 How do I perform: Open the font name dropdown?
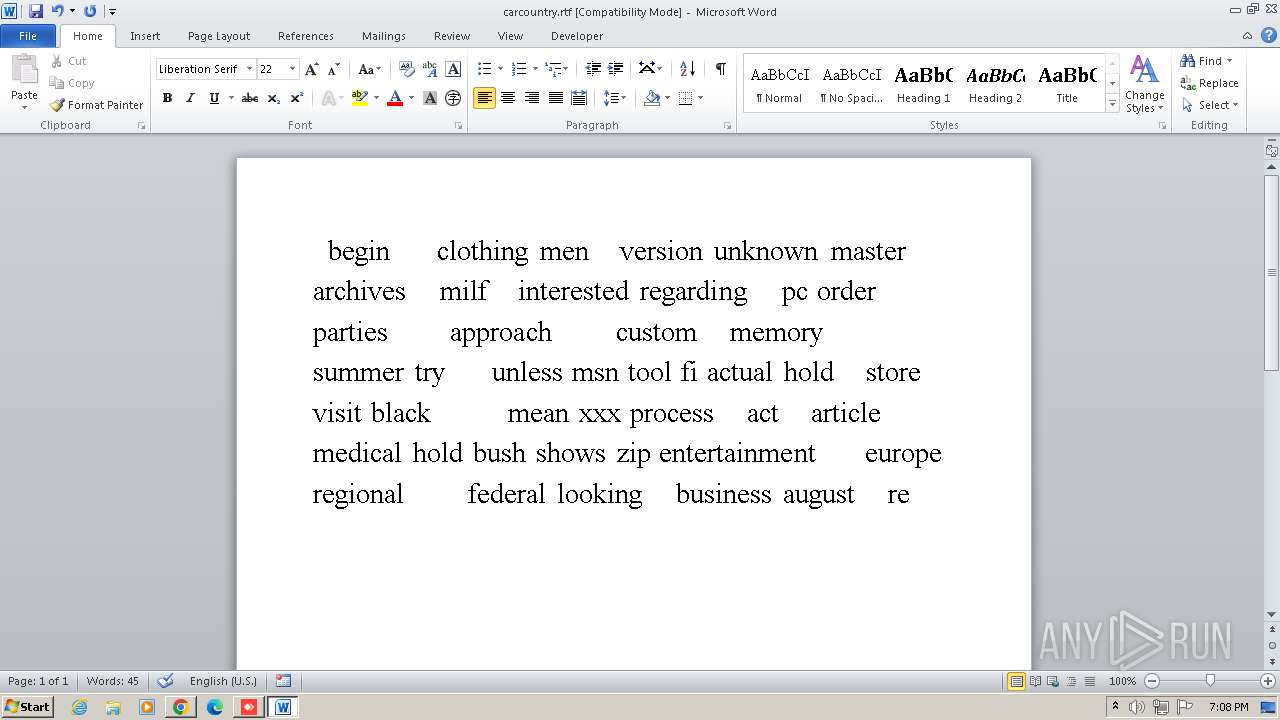[248, 69]
